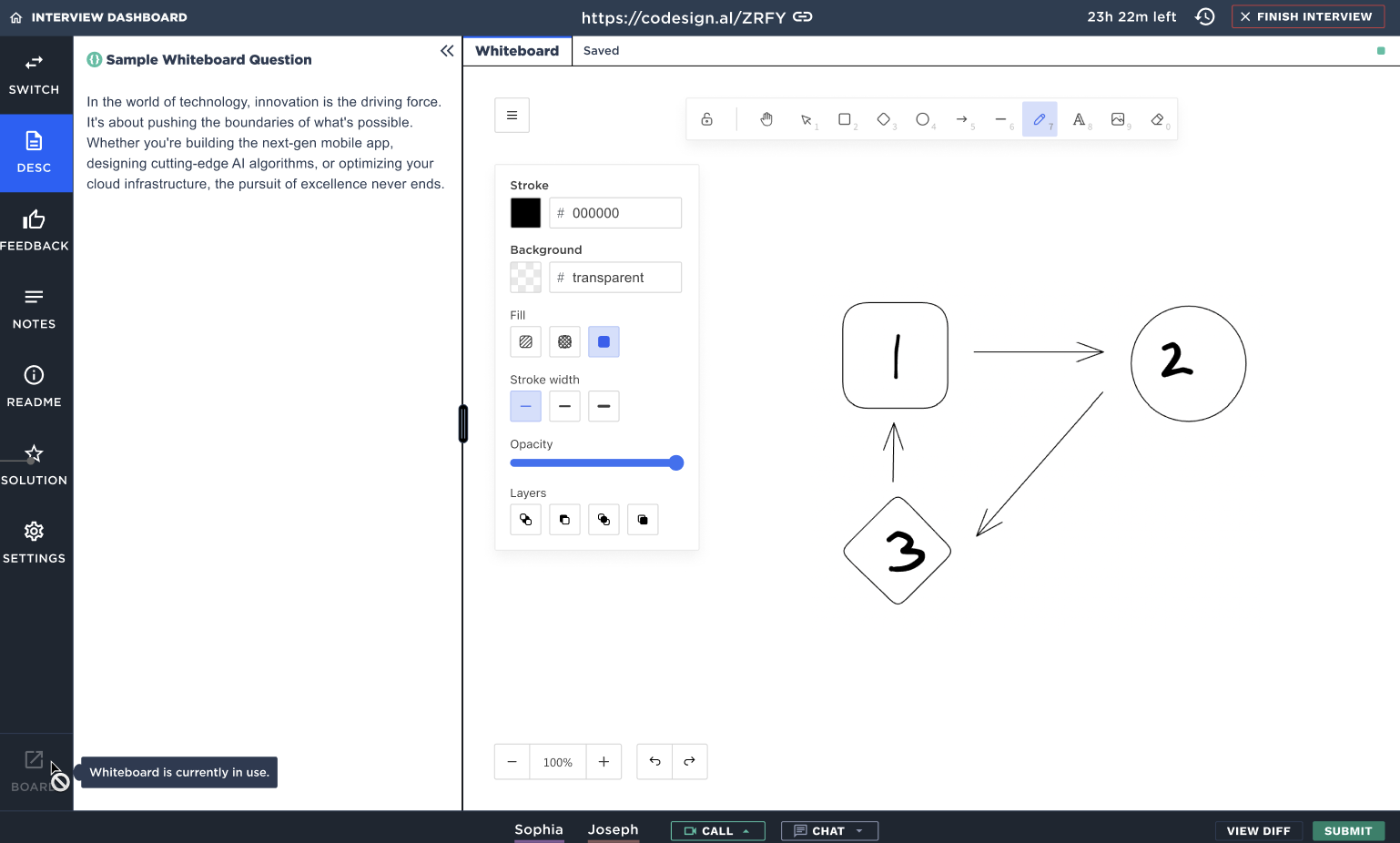Click the stroke hex color field
Viewport: 1400px width, 843px height.
615,213
